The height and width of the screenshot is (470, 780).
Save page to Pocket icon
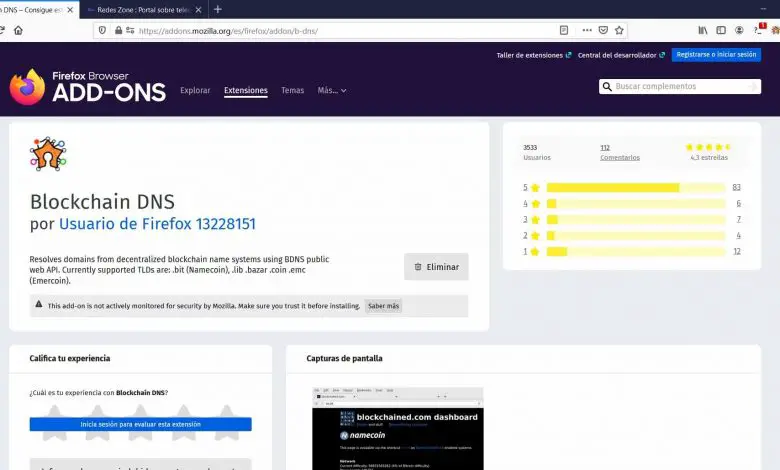click(603, 30)
